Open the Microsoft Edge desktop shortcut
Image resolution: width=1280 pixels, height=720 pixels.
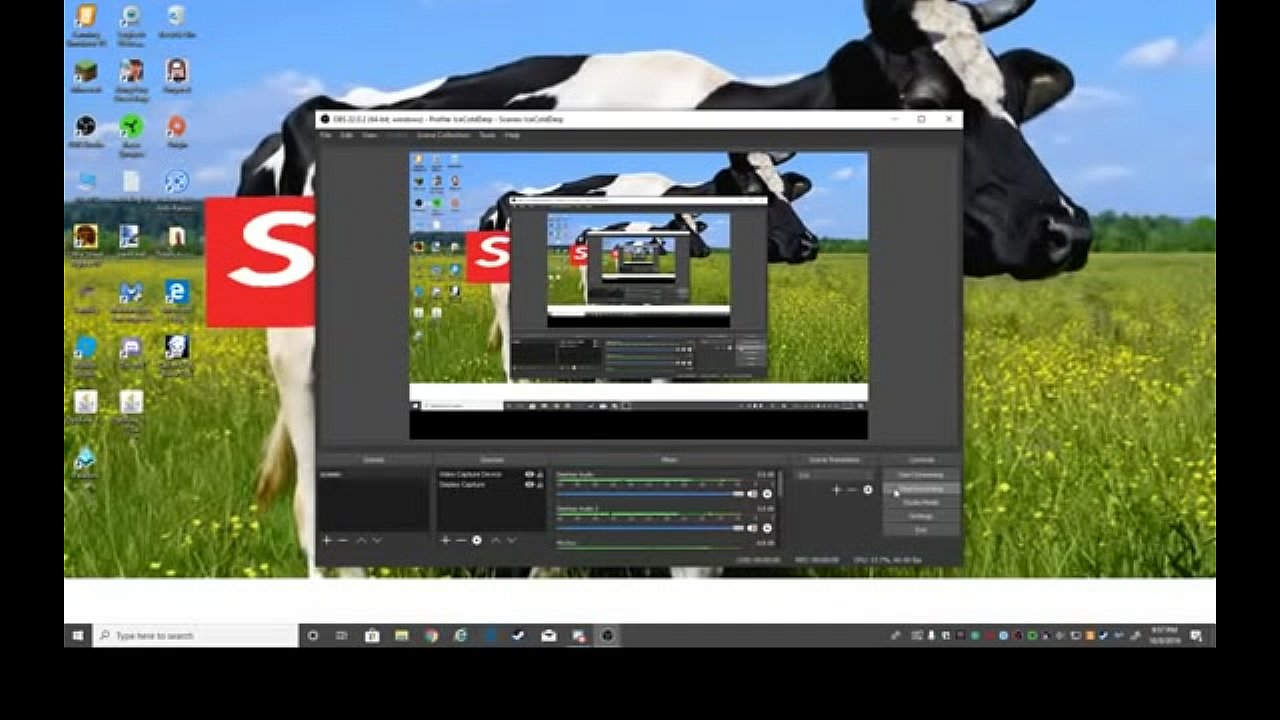tap(177, 293)
